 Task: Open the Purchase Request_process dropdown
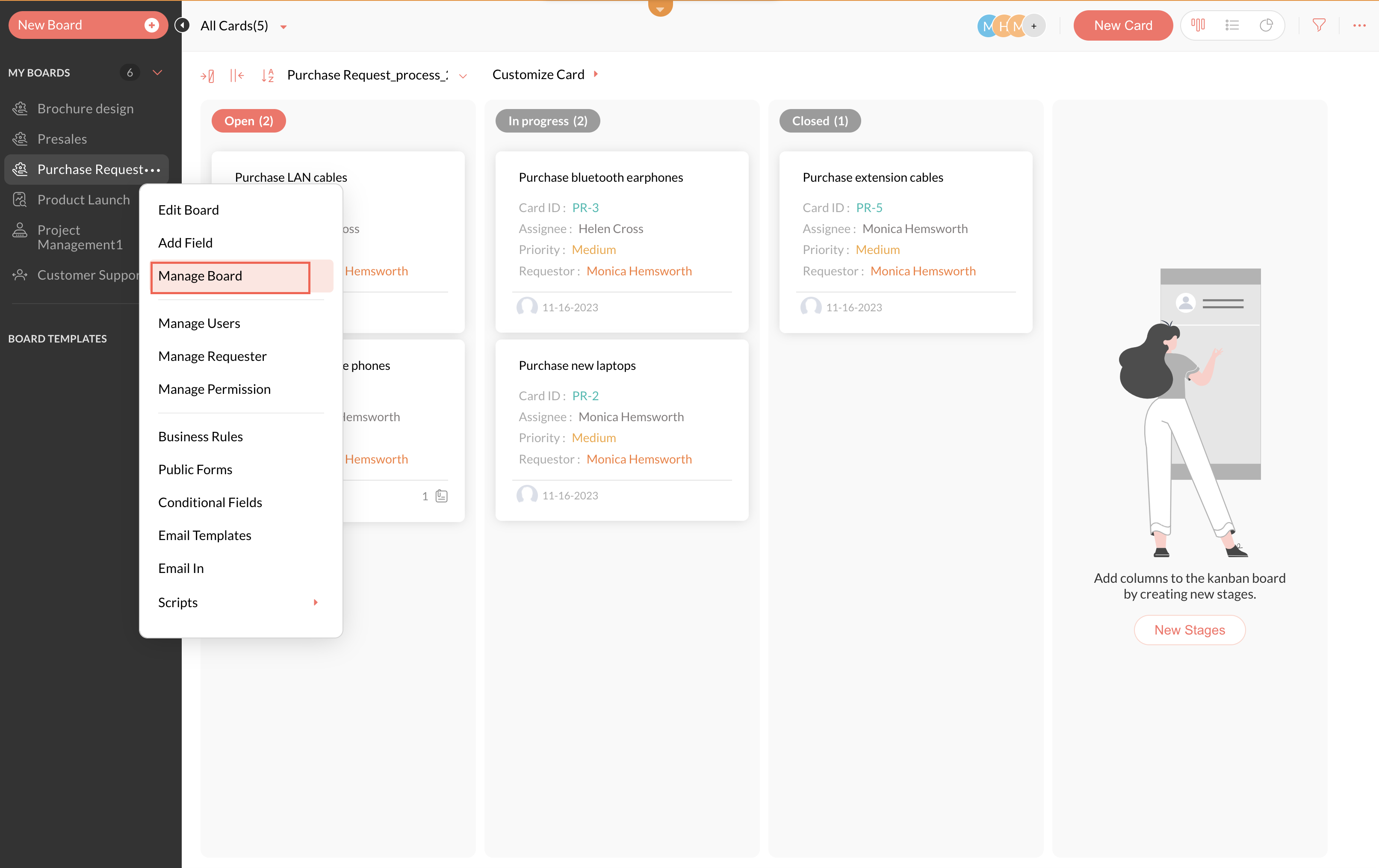463,76
